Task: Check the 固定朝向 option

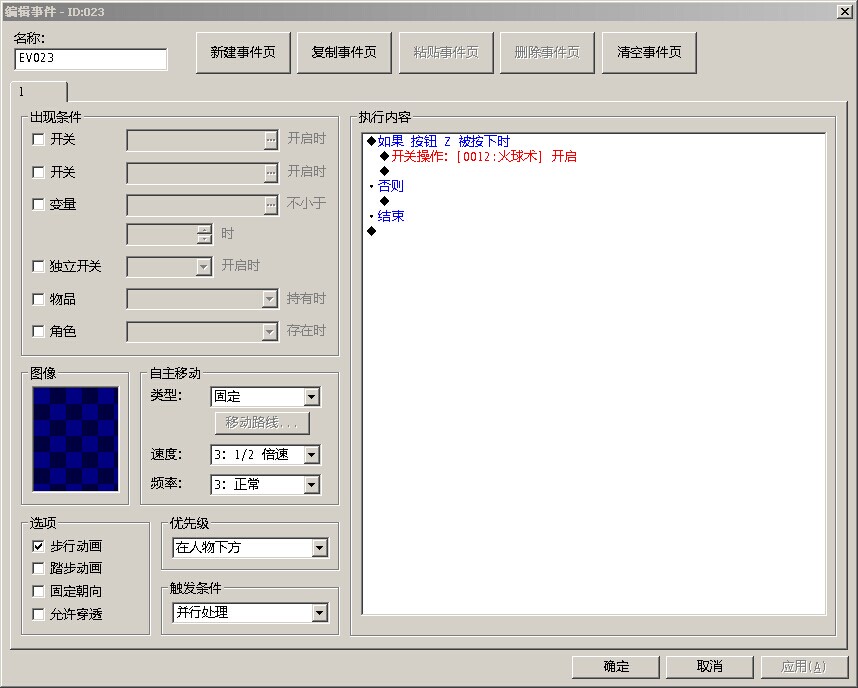Action: [x=38, y=592]
